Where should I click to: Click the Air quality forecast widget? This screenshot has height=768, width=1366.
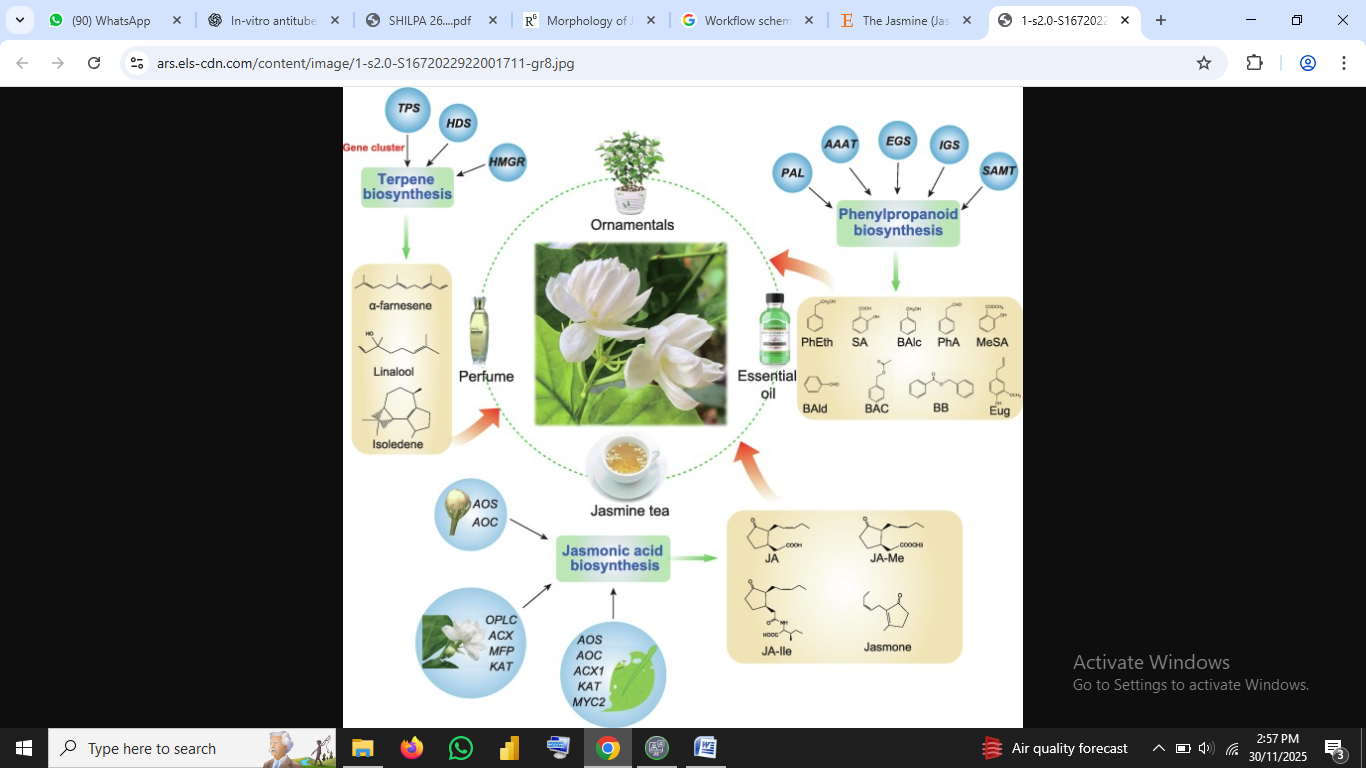[1055, 748]
